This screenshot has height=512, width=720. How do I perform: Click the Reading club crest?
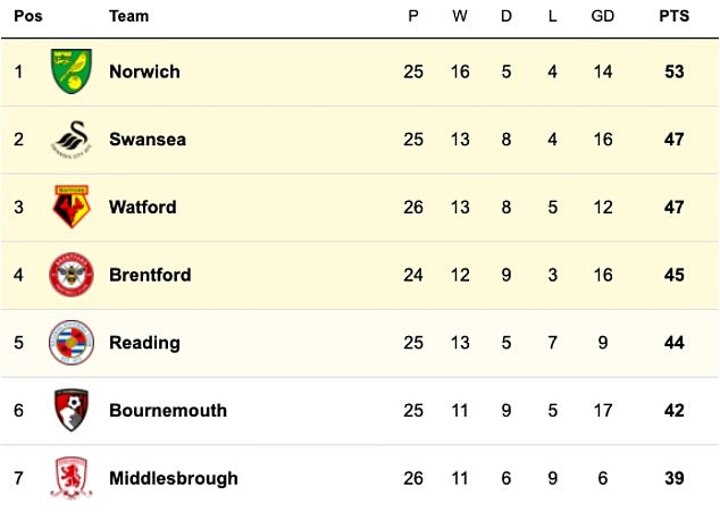point(72,343)
